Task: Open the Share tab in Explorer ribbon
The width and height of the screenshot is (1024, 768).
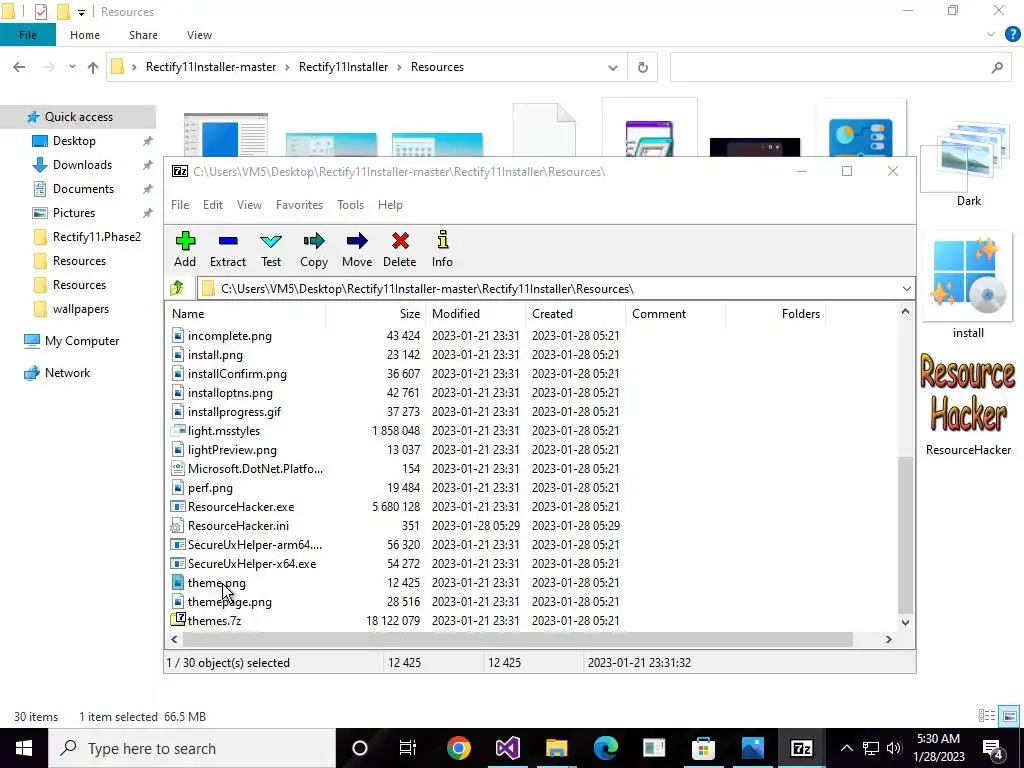Action: click(x=143, y=35)
